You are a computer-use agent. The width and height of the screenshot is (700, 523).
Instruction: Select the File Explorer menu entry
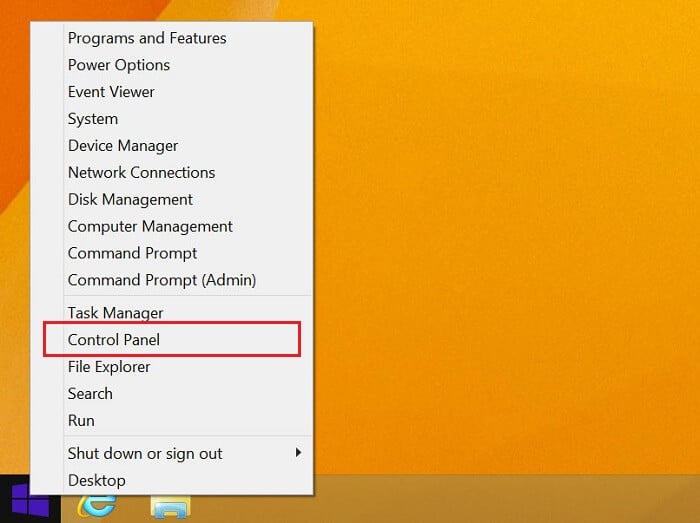tap(171, 366)
